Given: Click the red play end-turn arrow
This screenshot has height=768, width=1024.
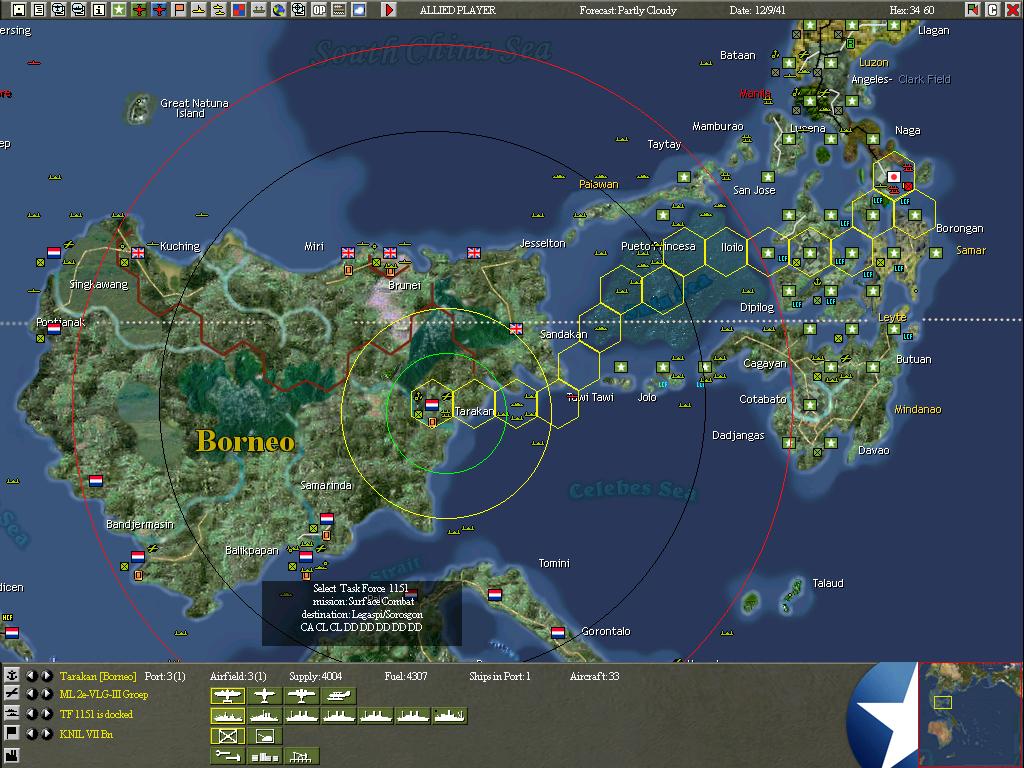Looking at the screenshot, I should coord(389,9).
